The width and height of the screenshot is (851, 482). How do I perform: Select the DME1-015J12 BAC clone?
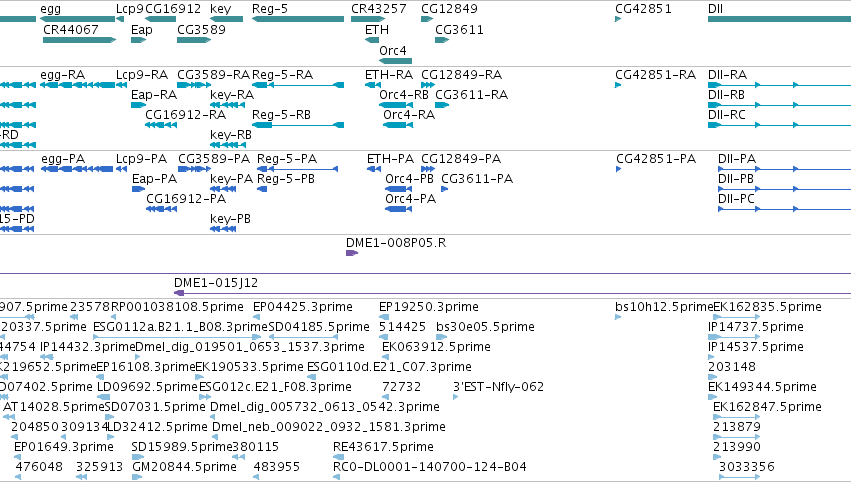coord(512,293)
